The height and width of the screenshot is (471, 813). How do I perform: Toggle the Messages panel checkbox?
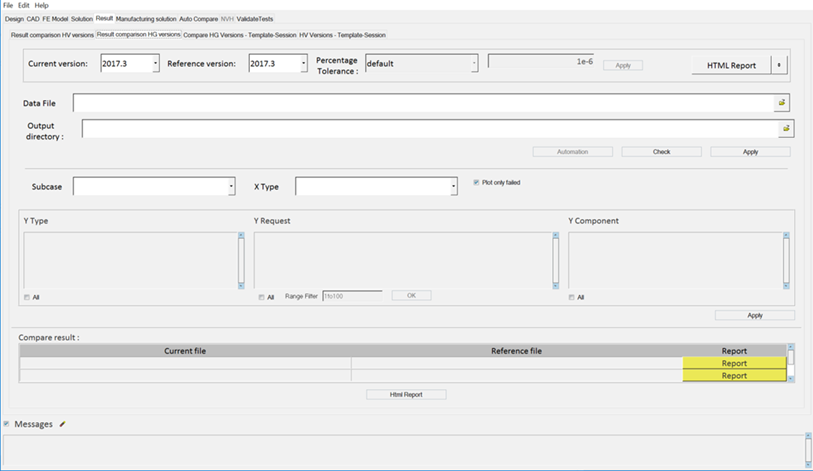6,424
